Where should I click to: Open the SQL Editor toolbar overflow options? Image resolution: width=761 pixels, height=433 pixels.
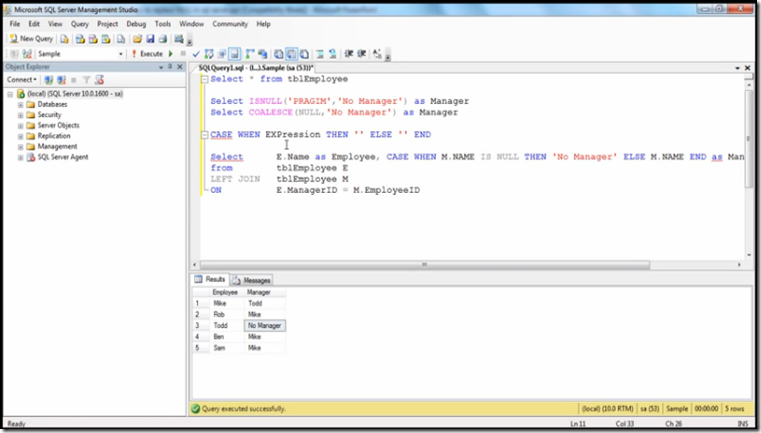pyautogui.click(x=387, y=55)
